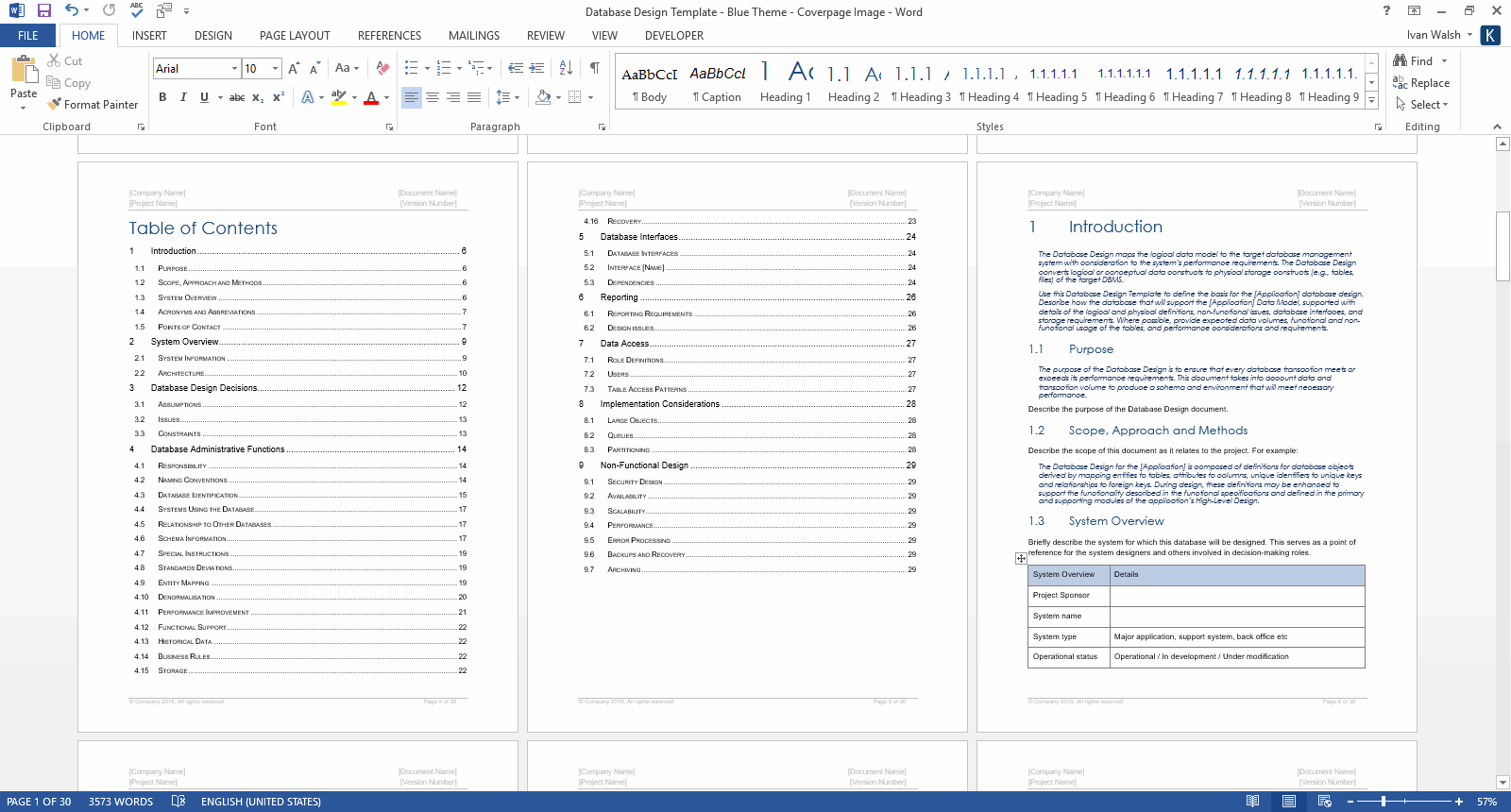Expand the Styles gallery More arrow

tap(1371, 101)
